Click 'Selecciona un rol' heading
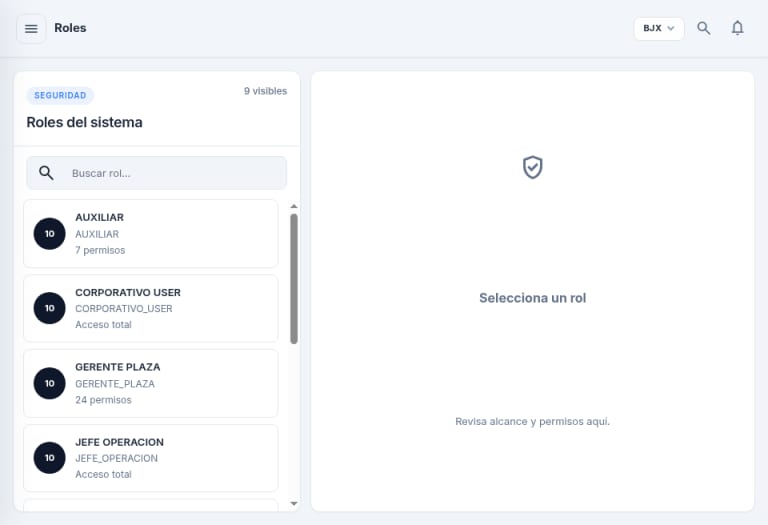Image resolution: width=768 pixels, height=525 pixels. pyautogui.click(x=532, y=298)
